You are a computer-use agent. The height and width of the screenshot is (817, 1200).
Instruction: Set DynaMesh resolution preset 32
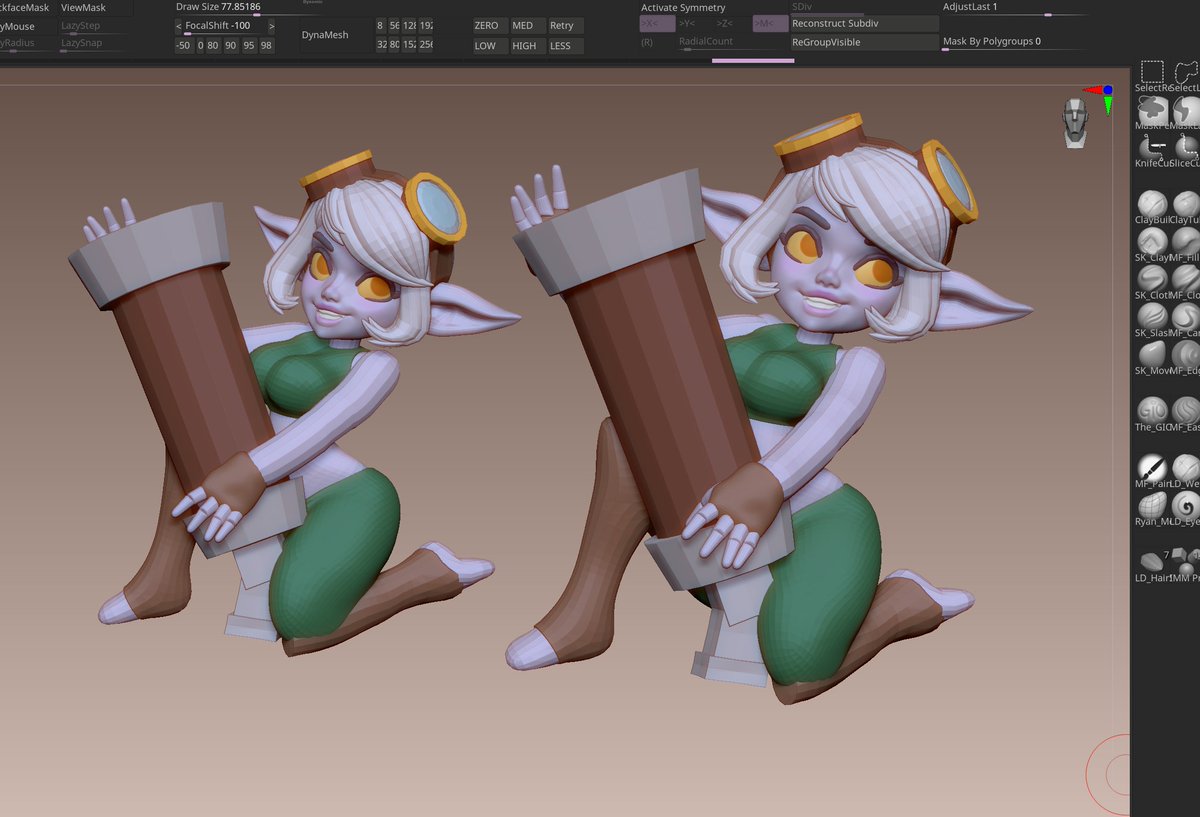tap(381, 46)
